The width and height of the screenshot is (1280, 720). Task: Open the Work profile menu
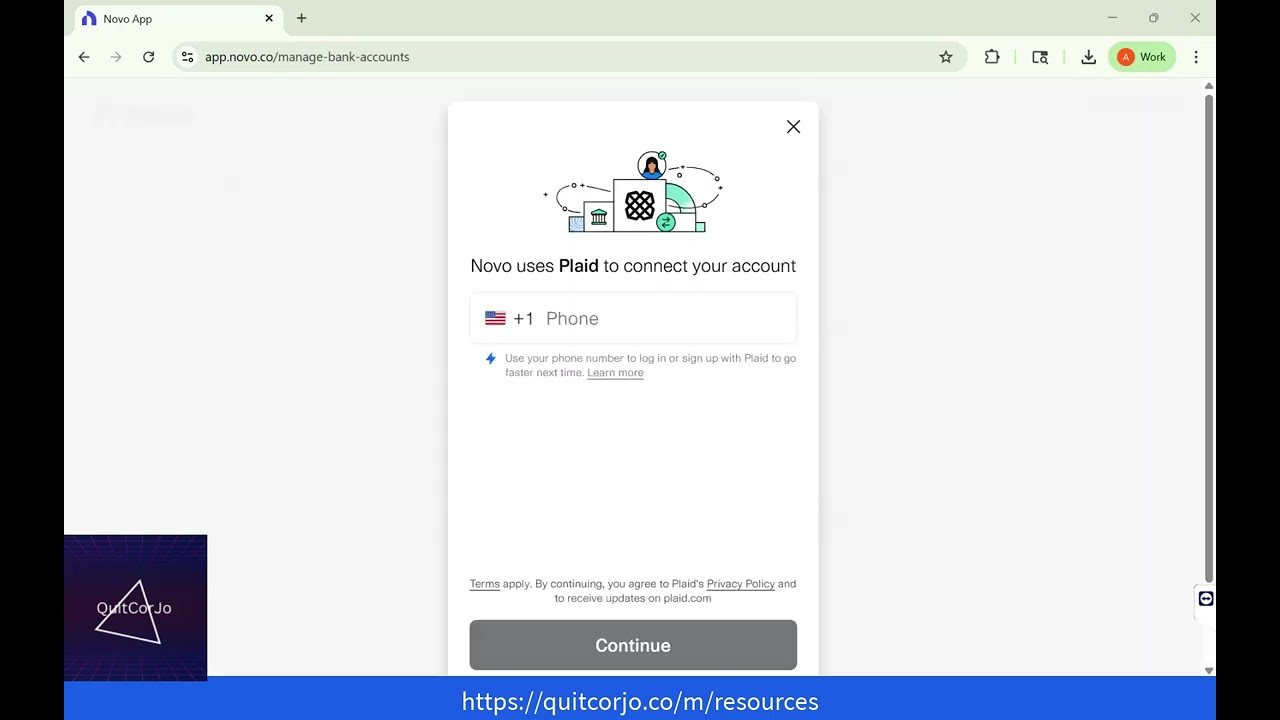tap(1142, 57)
